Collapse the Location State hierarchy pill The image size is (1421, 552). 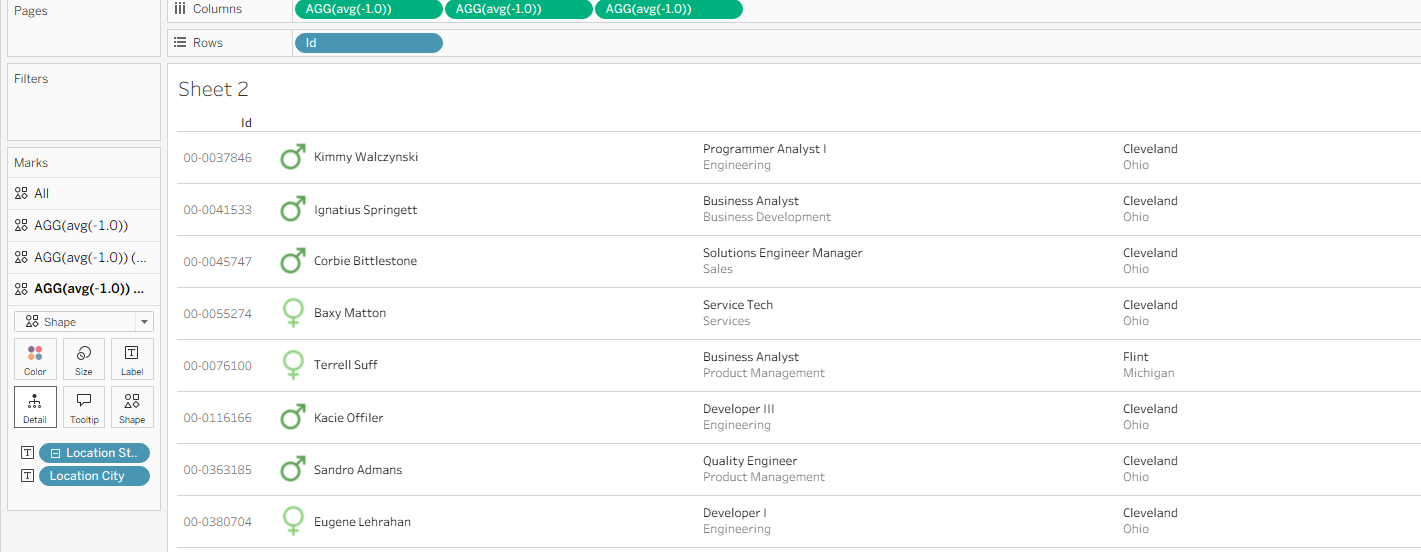coord(56,453)
